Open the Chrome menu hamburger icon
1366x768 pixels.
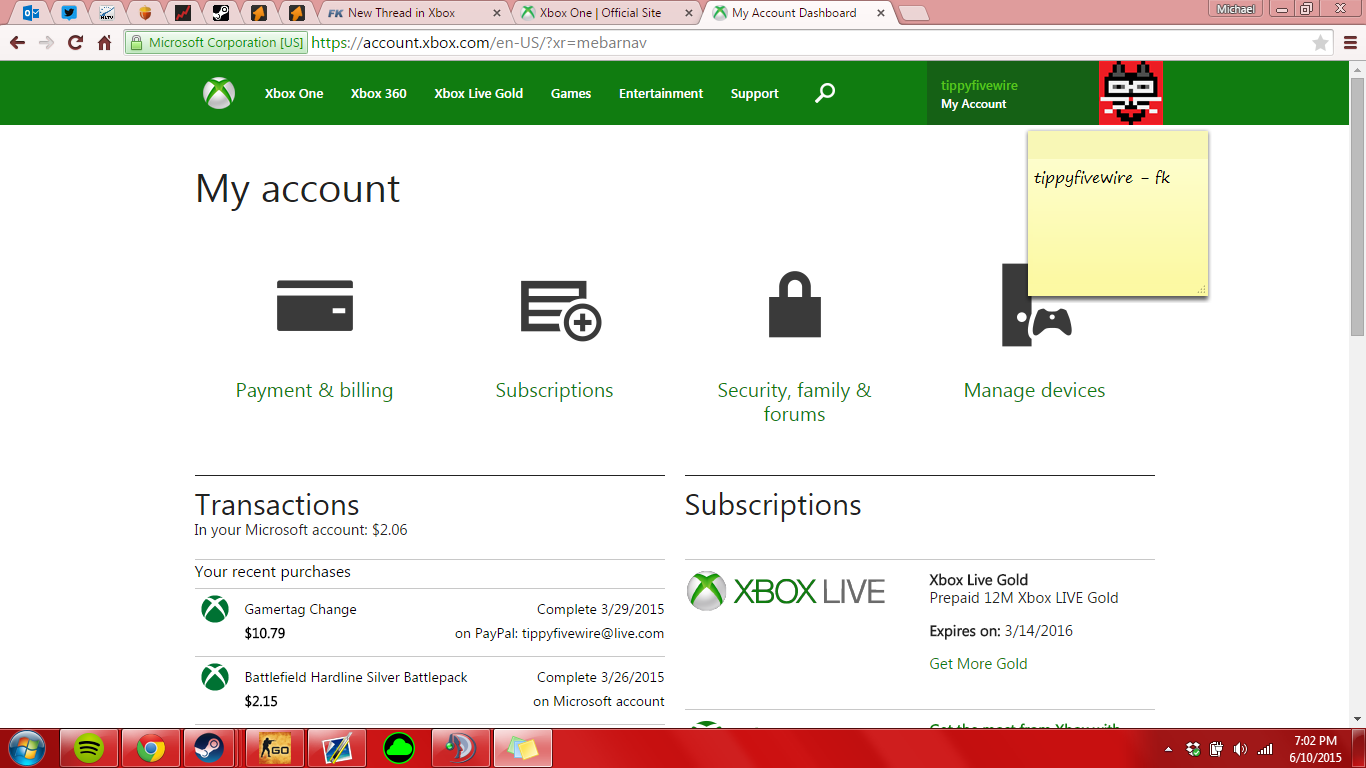coord(1350,43)
